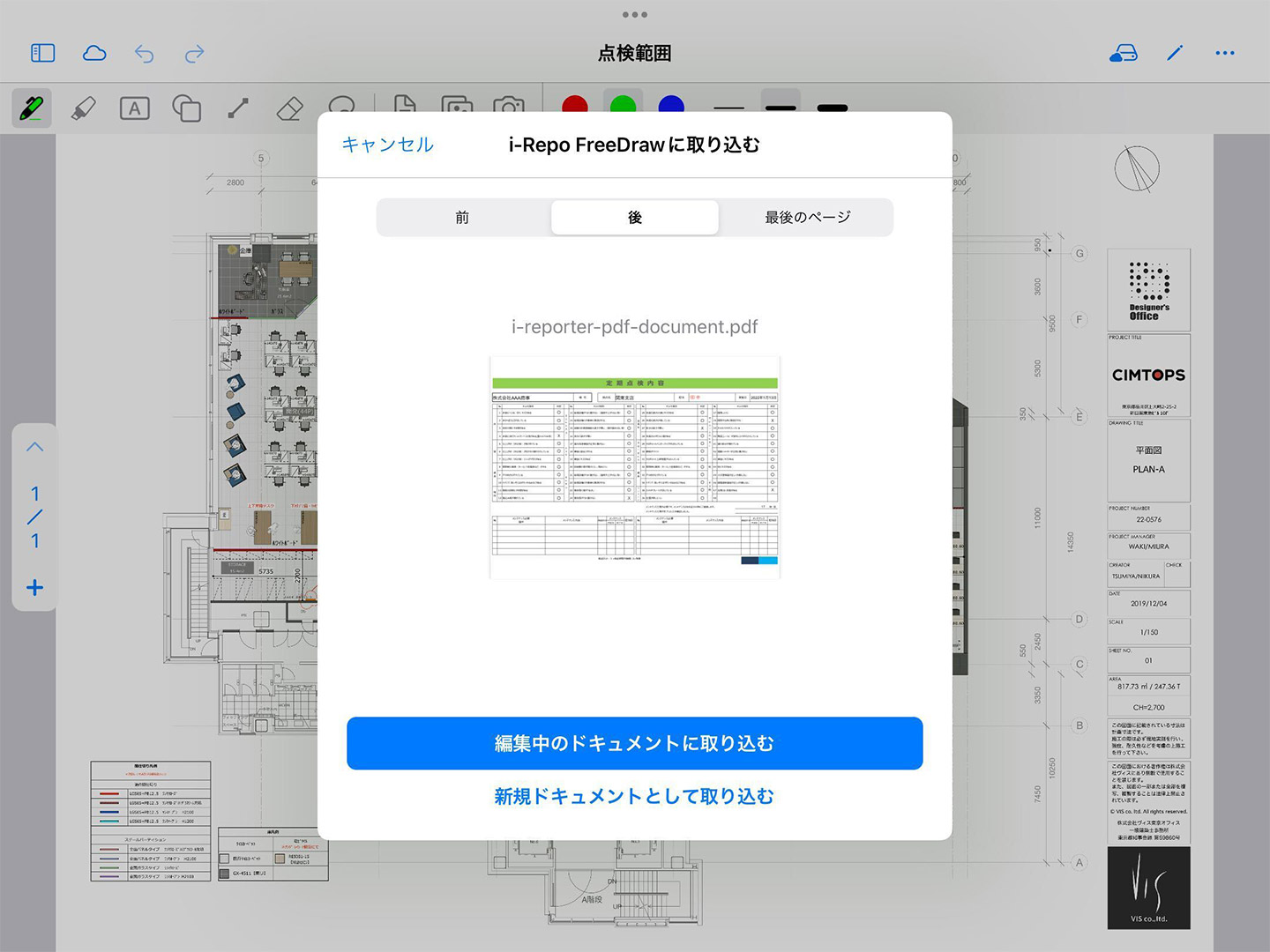Screen dimensions: 1270x952
Task: Pick the line drawing tool
Action: click(238, 108)
